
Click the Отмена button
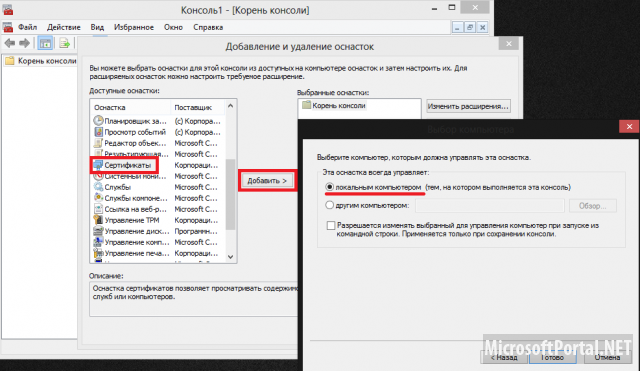click(x=607, y=357)
